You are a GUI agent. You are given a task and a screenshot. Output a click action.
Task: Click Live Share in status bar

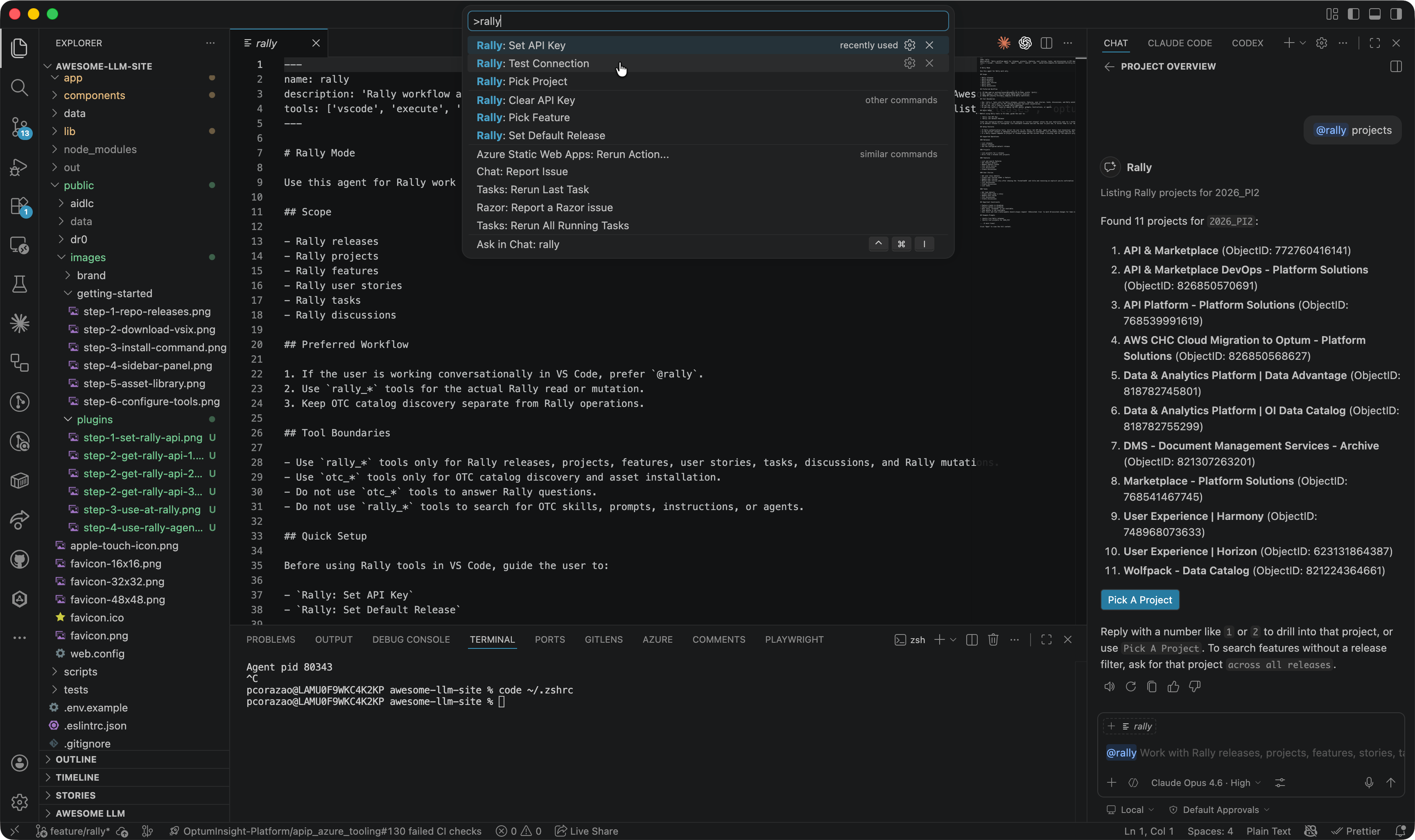click(586, 831)
